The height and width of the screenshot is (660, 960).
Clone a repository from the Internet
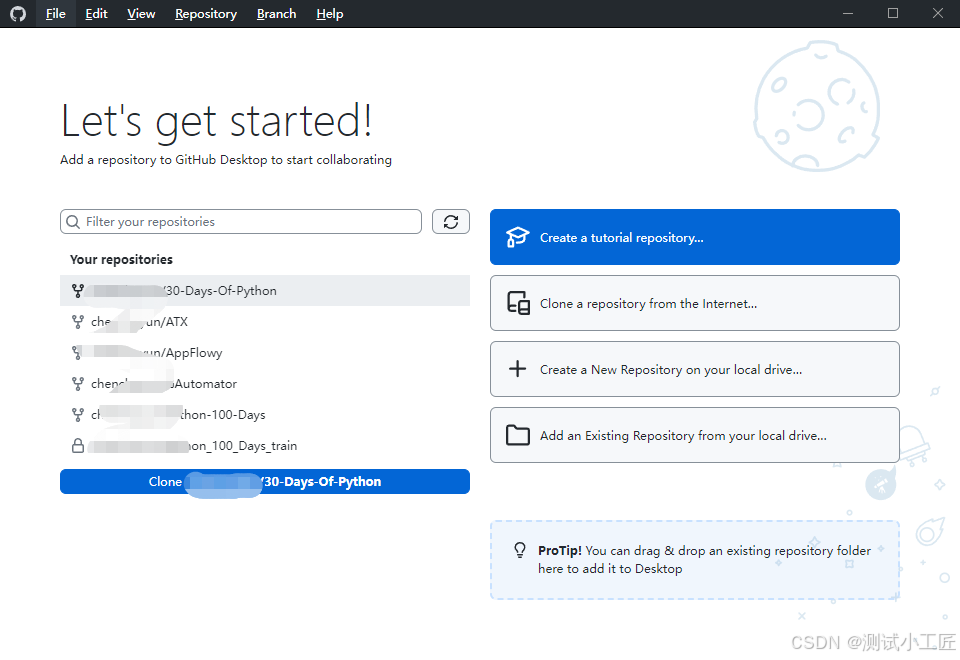coord(694,303)
